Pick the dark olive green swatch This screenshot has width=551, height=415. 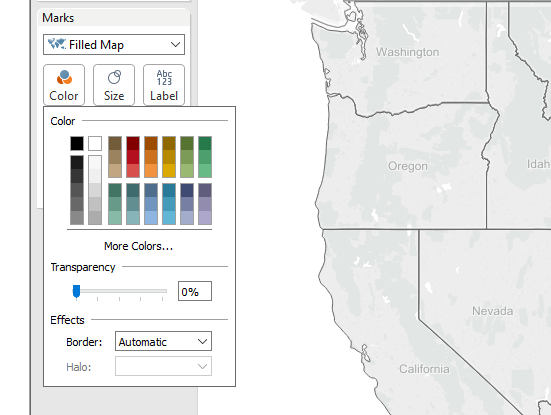tap(187, 143)
